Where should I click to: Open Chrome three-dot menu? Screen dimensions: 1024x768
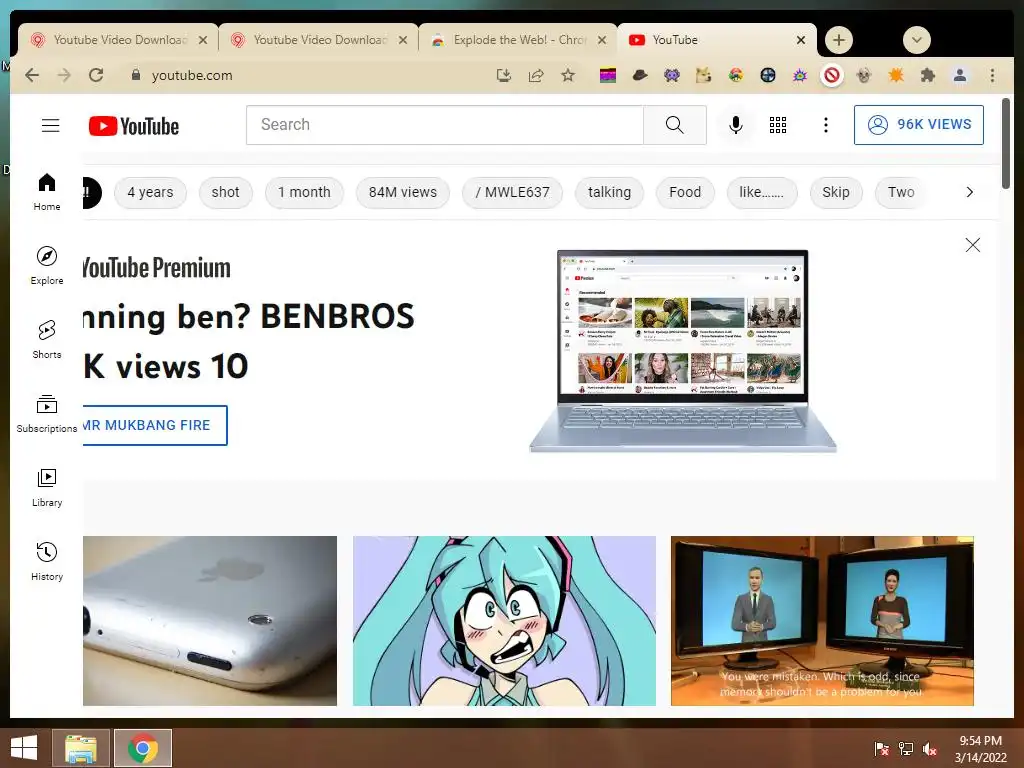(x=992, y=75)
